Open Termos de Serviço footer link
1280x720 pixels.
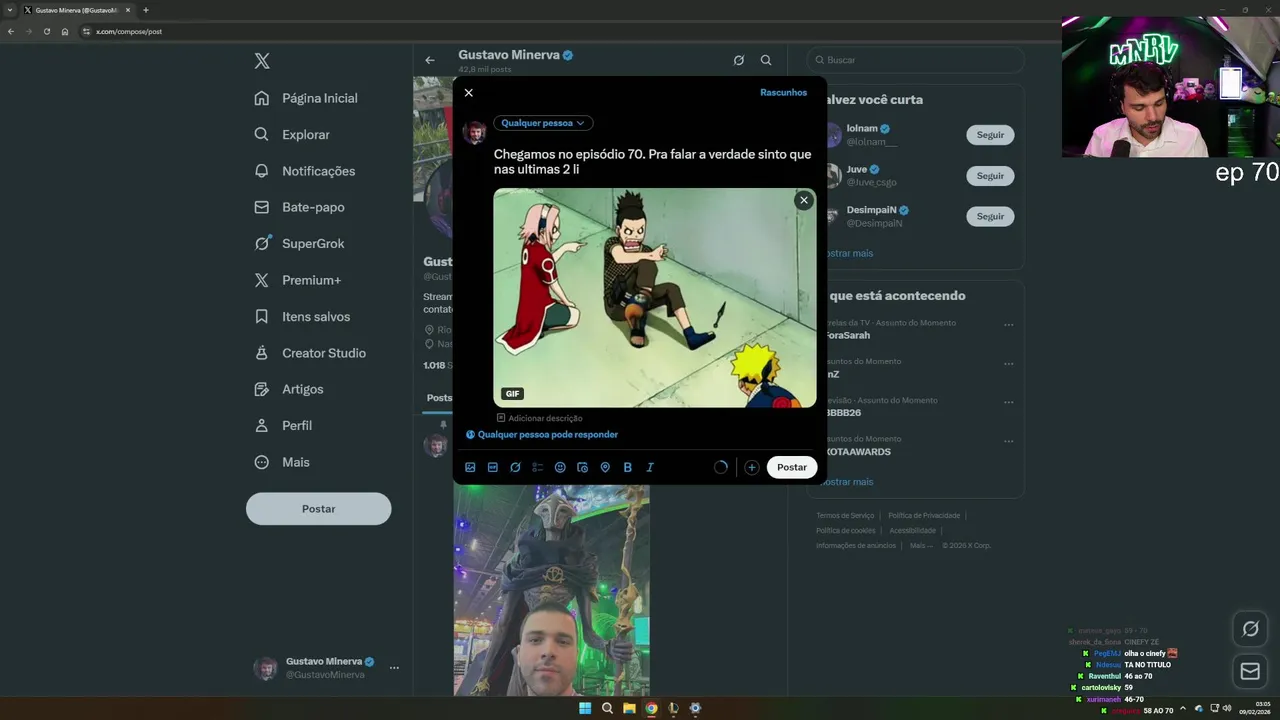pyautogui.click(x=845, y=516)
